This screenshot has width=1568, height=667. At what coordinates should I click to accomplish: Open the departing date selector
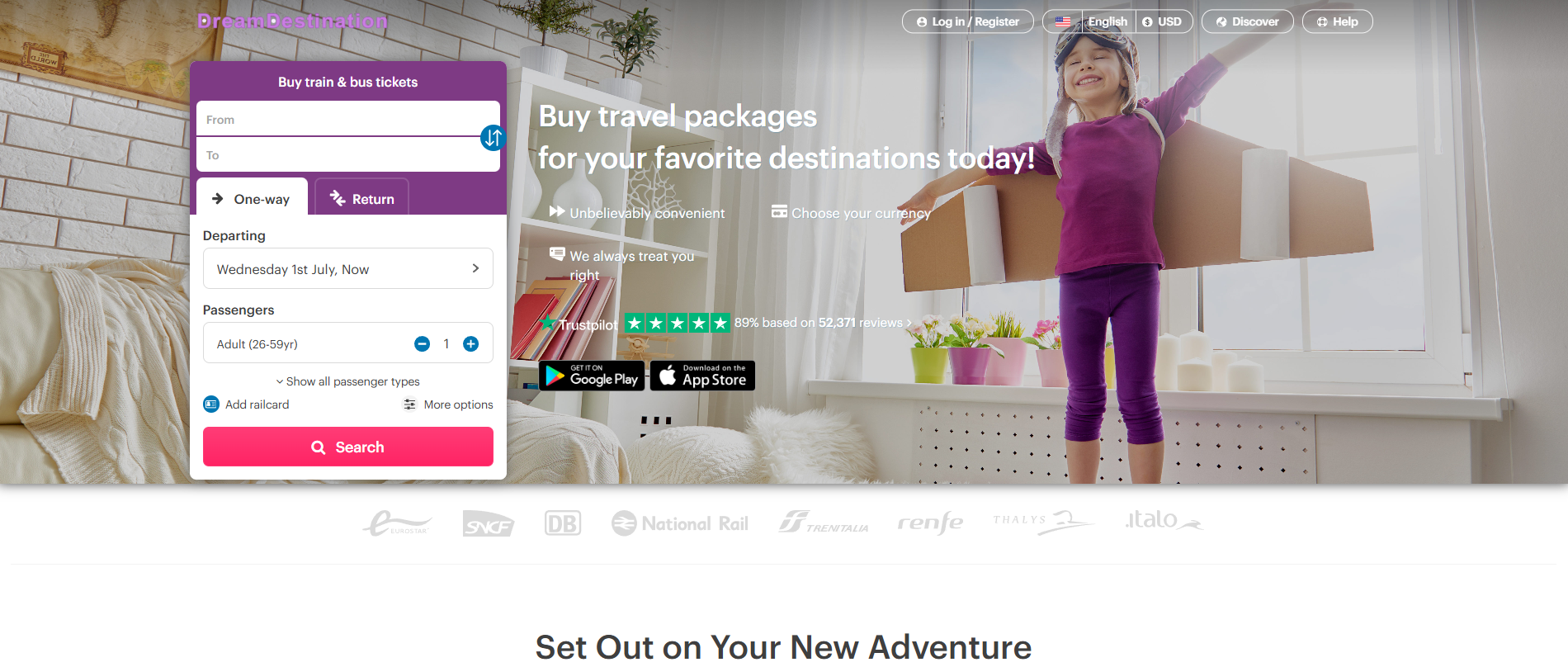click(x=348, y=268)
